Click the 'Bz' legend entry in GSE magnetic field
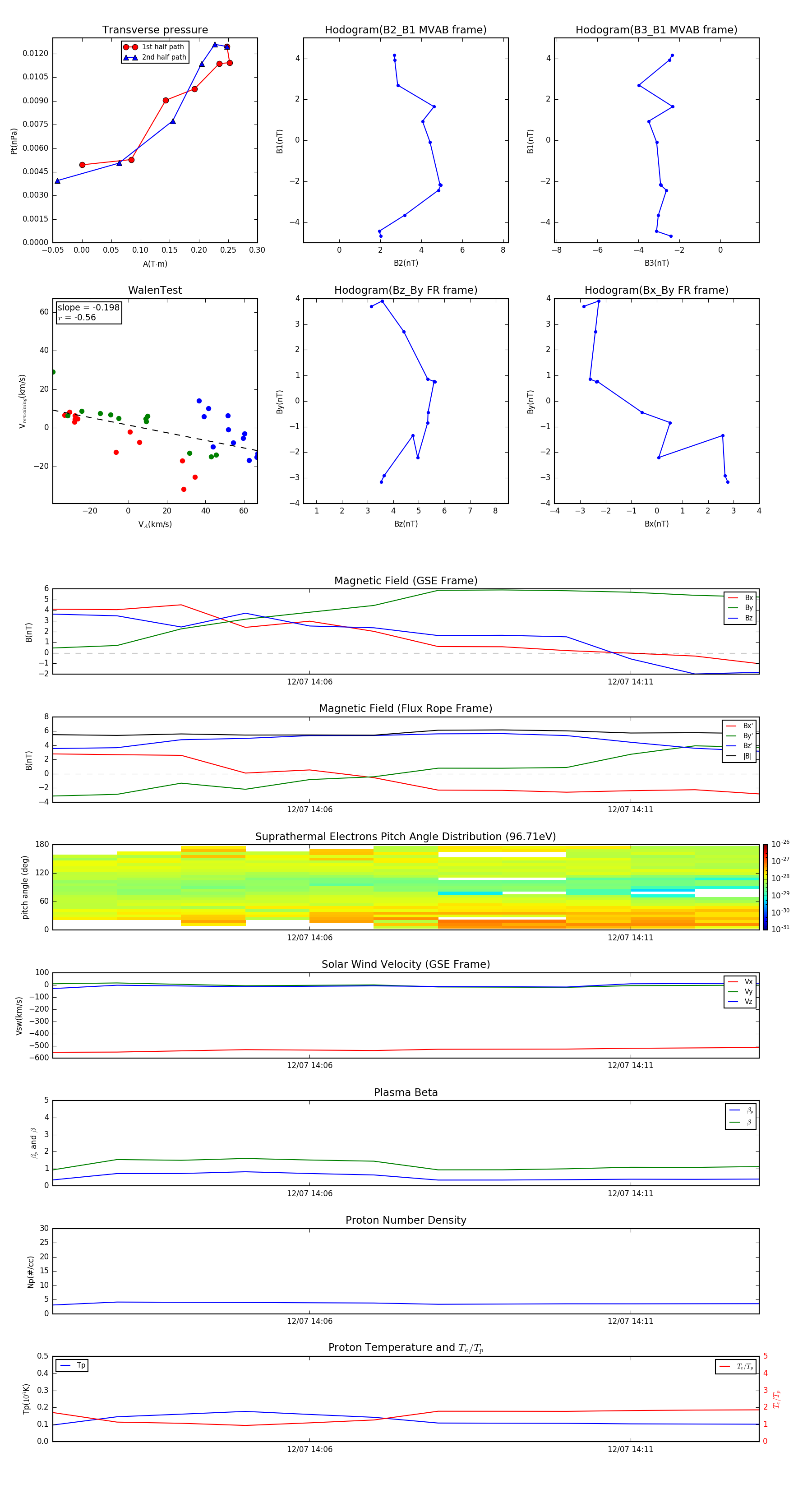Viewport: 812px width, 1489px height. [x=740, y=618]
